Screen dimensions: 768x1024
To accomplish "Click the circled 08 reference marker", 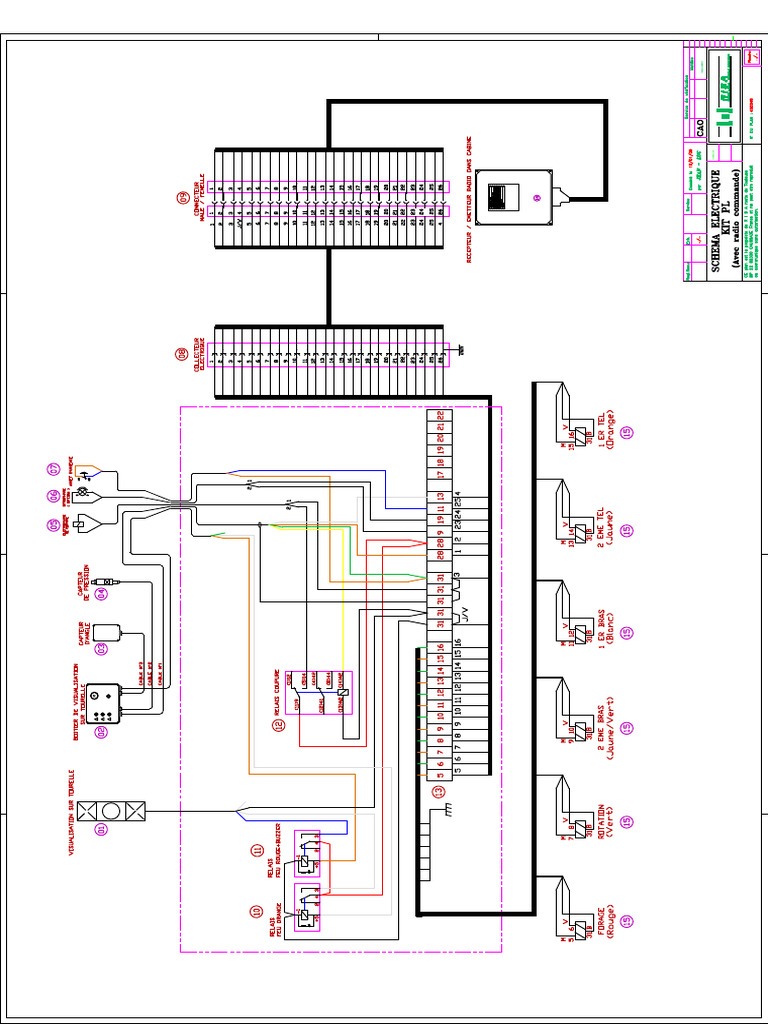I will coord(181,355).
